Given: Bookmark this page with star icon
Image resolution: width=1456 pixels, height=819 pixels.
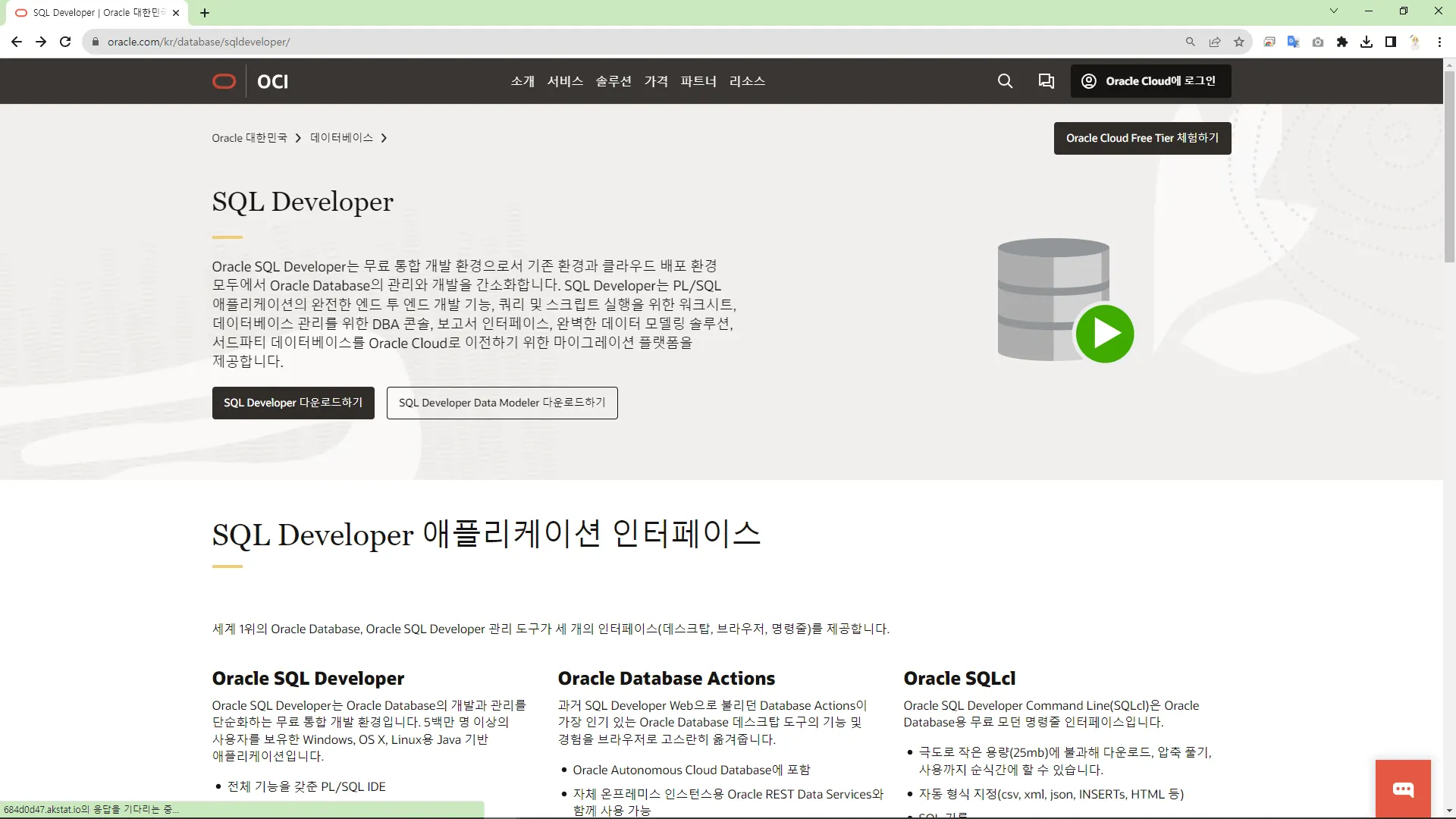Looking at the screenshot, I should [x=1239, y=42].
